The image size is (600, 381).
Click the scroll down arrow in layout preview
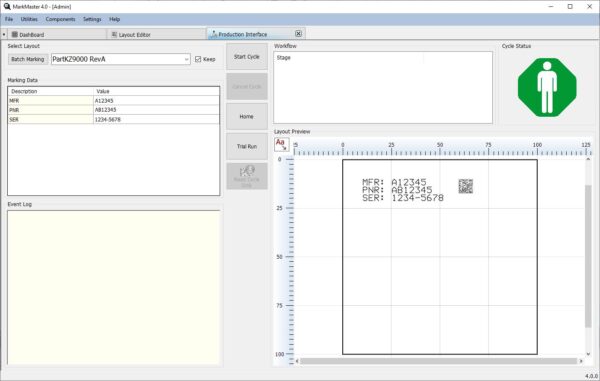pos(588,354)
